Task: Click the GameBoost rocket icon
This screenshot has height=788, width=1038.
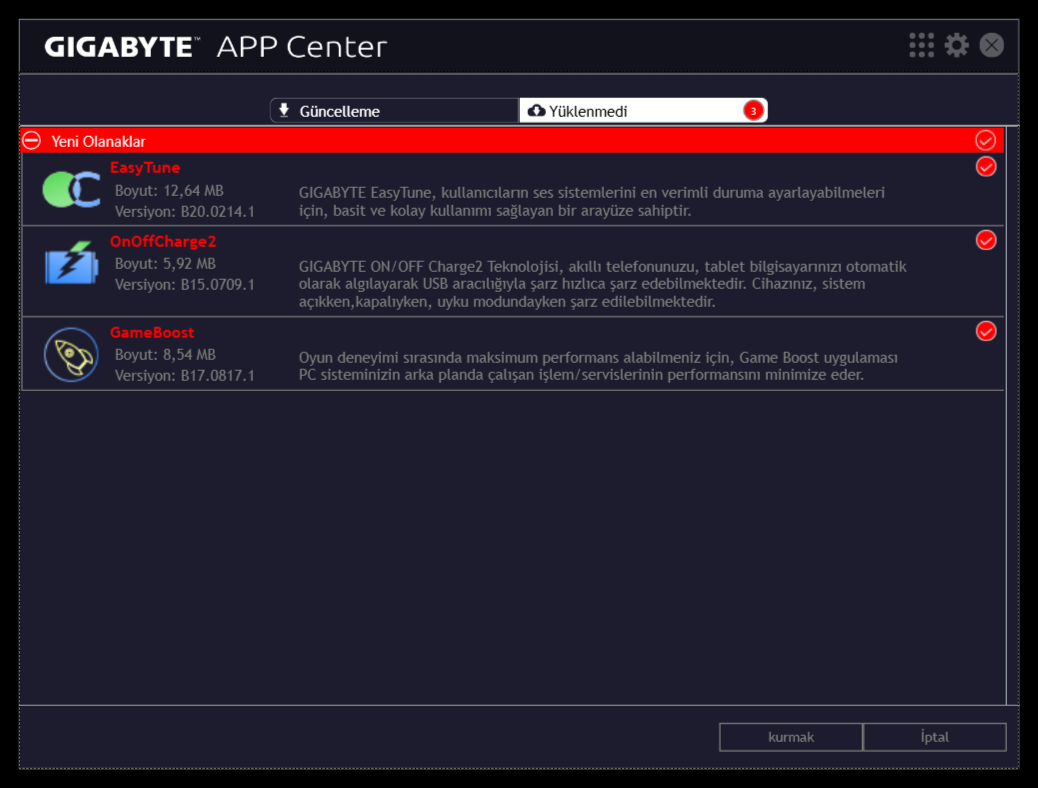Action: [71, 355]
